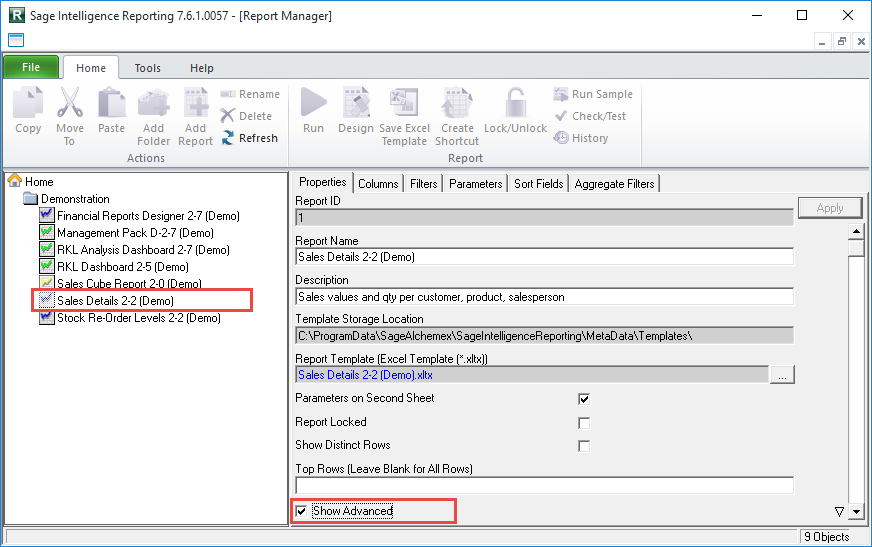Refresh the report list
The image size is (872, 547).
tap(250, 138)
